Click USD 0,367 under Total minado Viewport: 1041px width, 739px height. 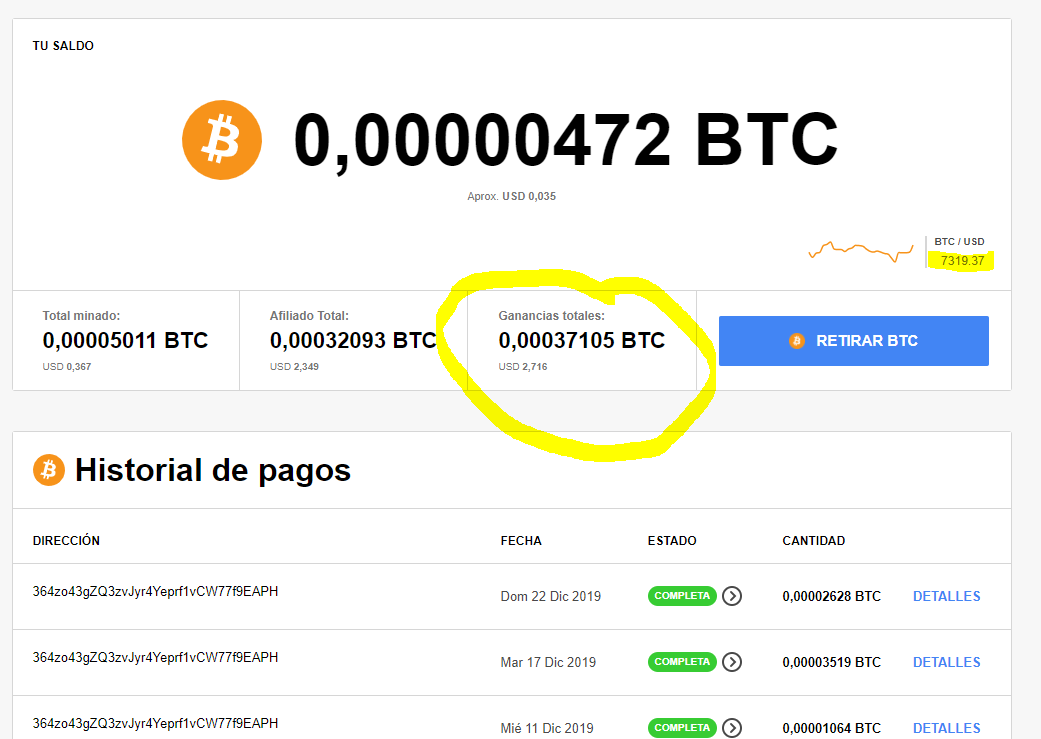(x=67, y=367)
